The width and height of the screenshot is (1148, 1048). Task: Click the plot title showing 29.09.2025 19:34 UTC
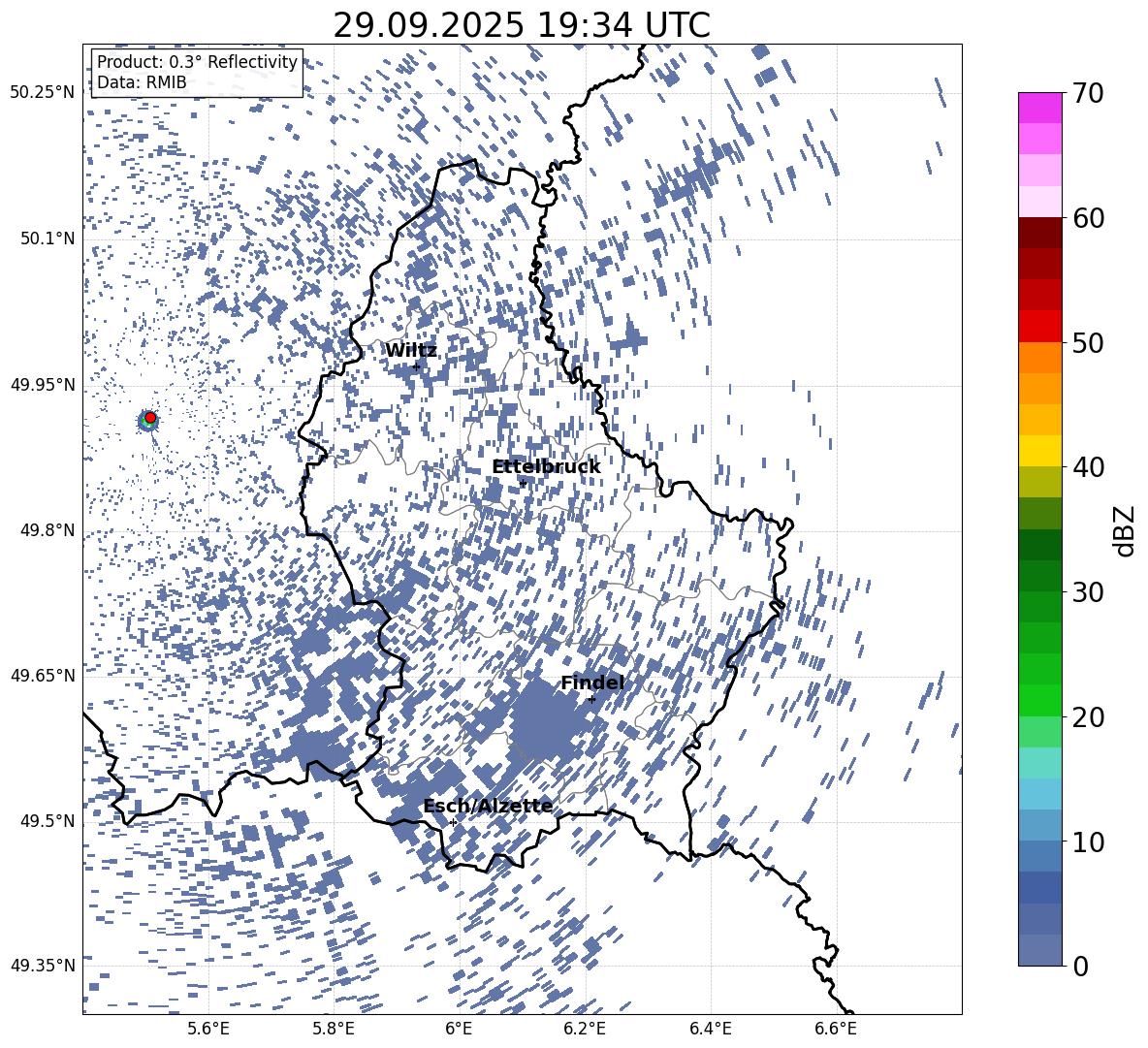coord(522,25)
